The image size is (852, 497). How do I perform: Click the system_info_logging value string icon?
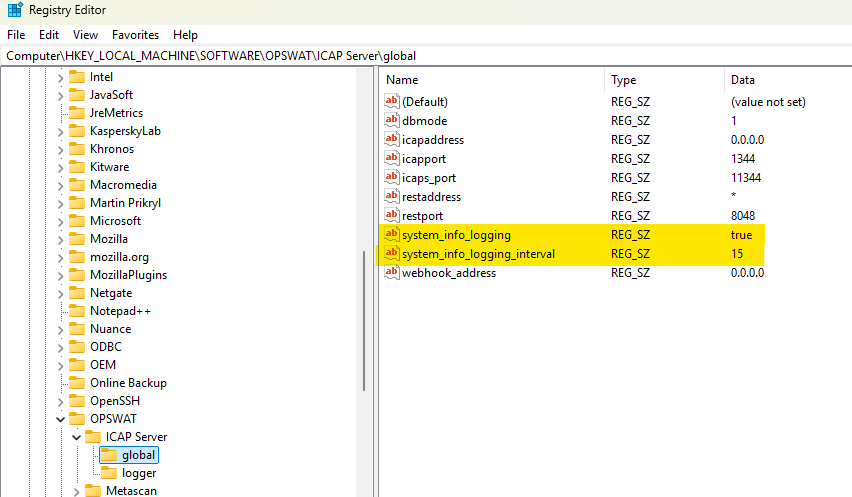391,234
